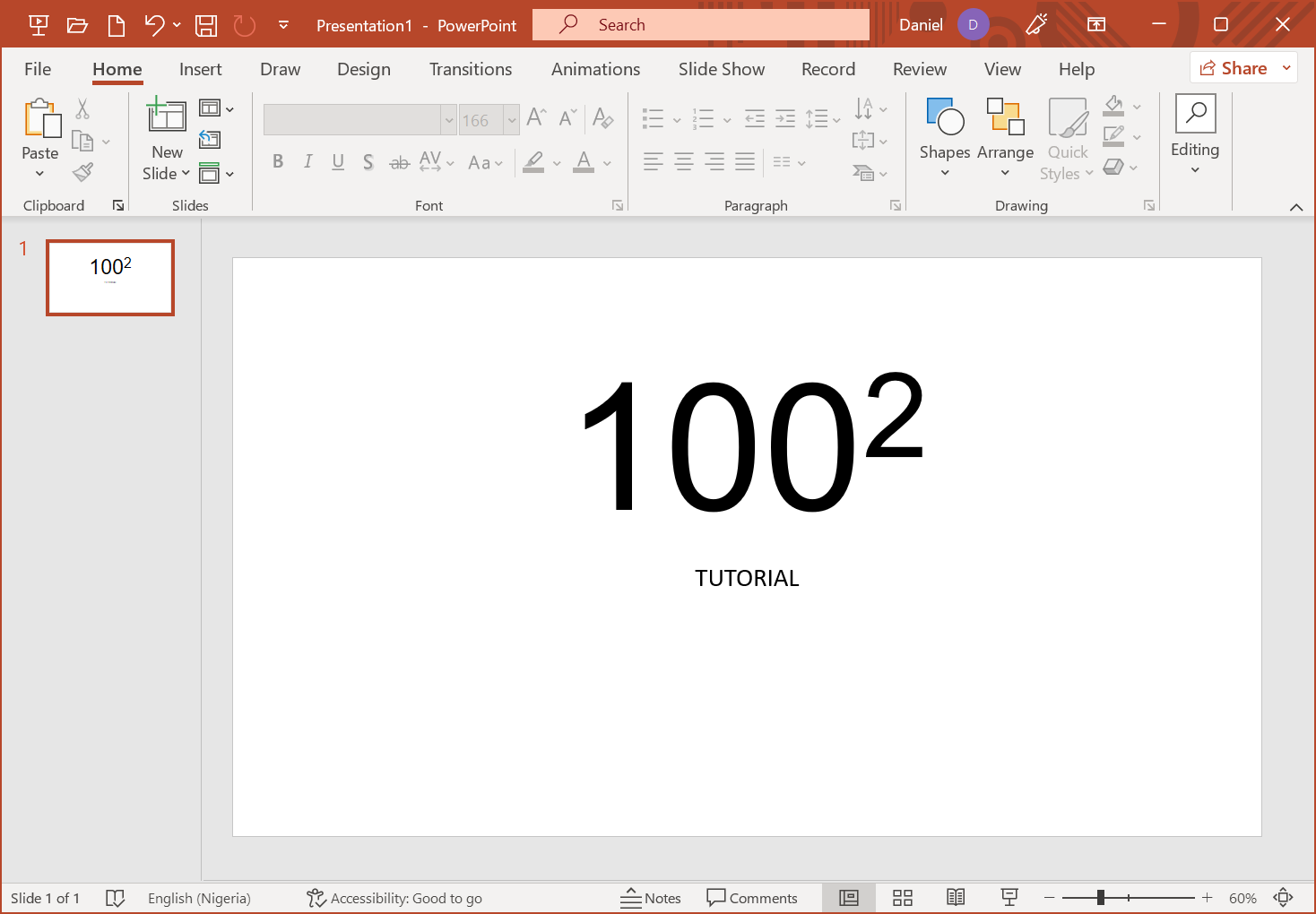1316x914 pixels.
Task: Open Reading View from status bar
Action: [x=956, y=898]
